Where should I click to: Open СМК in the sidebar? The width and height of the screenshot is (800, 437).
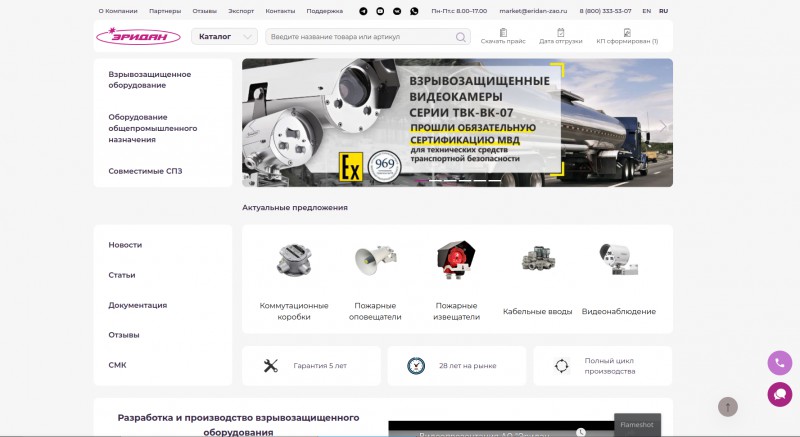117,365
